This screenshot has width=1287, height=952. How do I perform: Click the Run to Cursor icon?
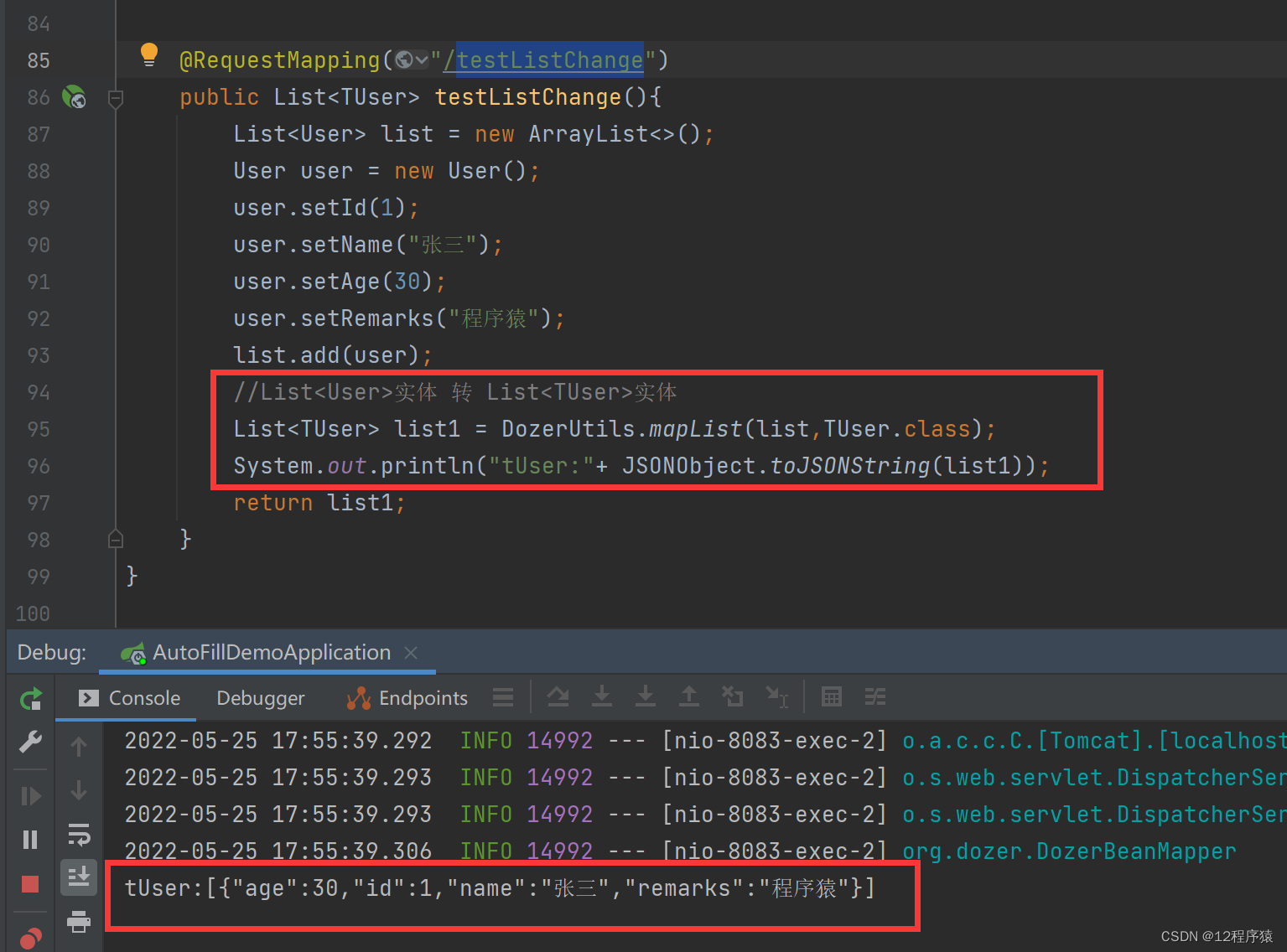[777, 696]
